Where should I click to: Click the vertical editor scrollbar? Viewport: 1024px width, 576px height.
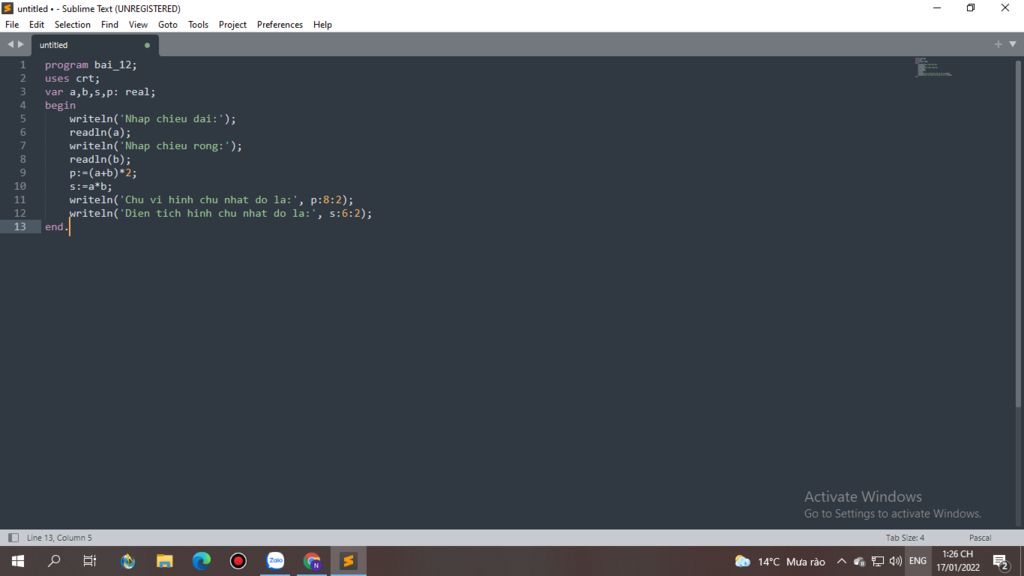pos(1017,235)
